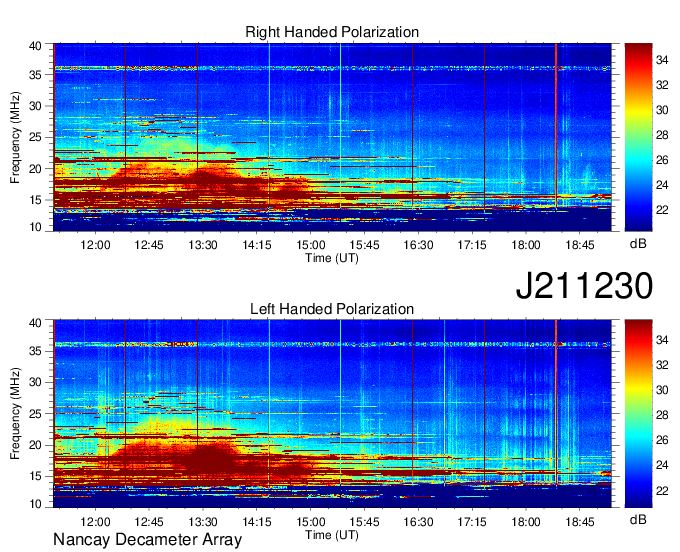680x552 pixels.
Task: Click the 17:15 tick under the bottom plot
Action: [x=472, y=522]
